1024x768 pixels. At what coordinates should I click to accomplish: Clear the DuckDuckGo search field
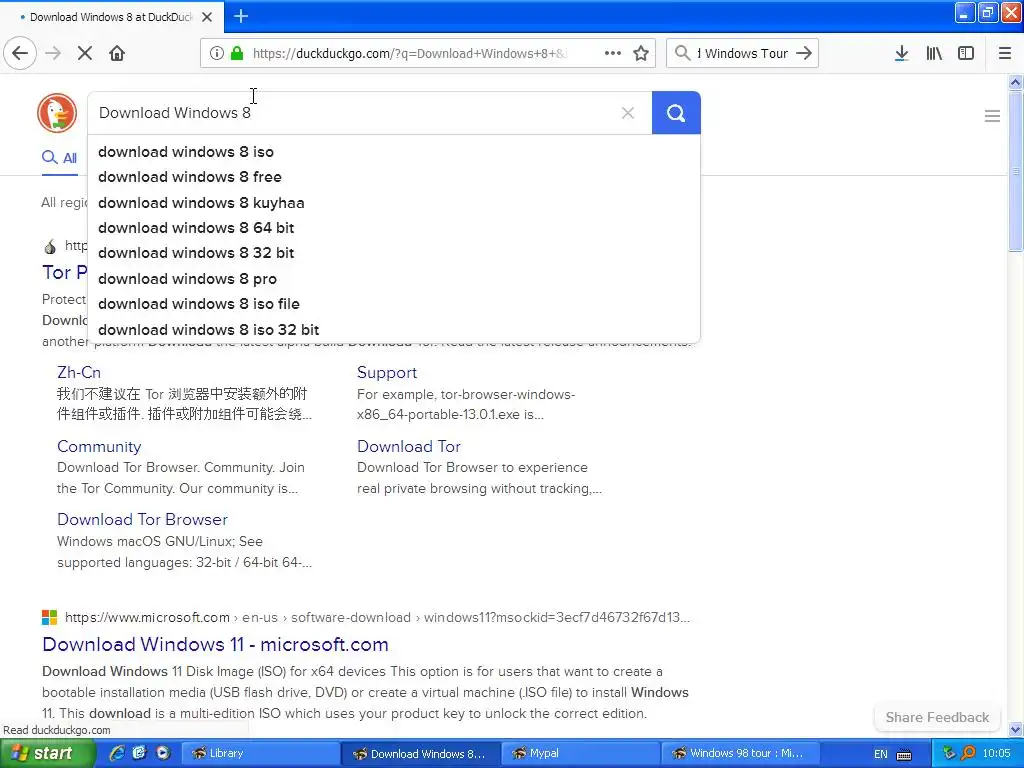(x=628, y=113)
